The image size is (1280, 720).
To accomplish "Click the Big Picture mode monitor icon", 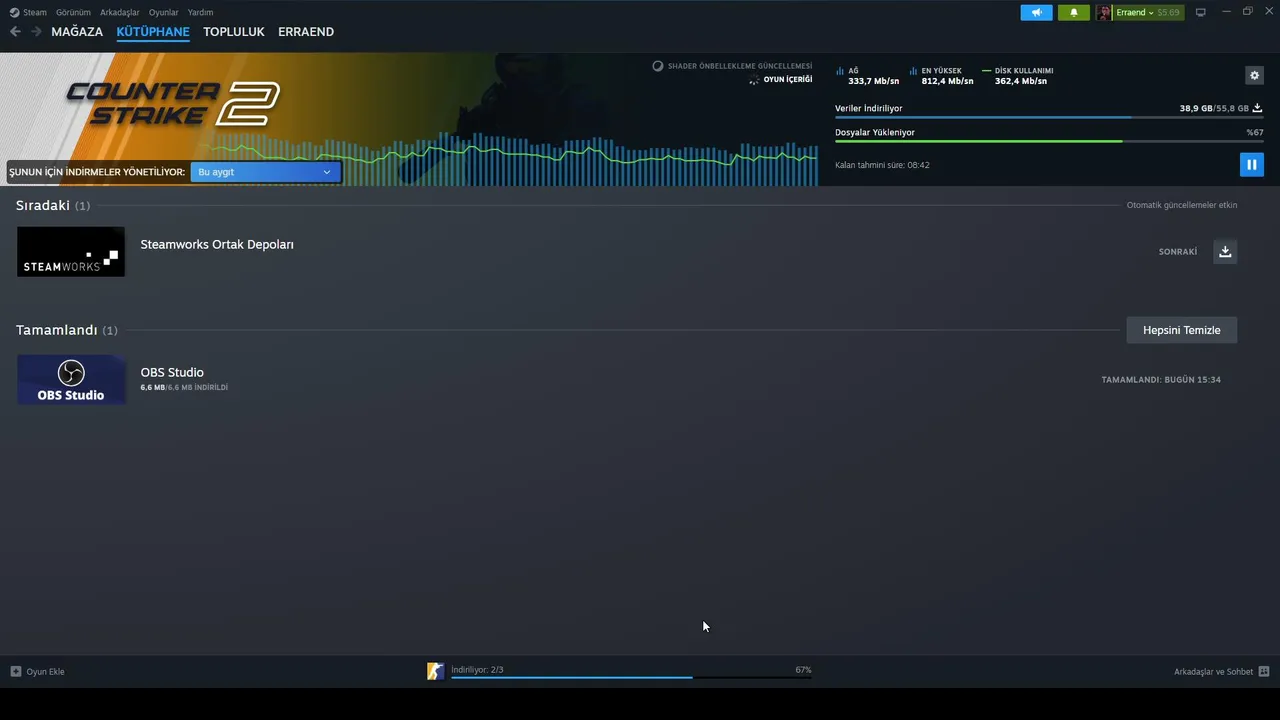I will [x=1201, y=12].
